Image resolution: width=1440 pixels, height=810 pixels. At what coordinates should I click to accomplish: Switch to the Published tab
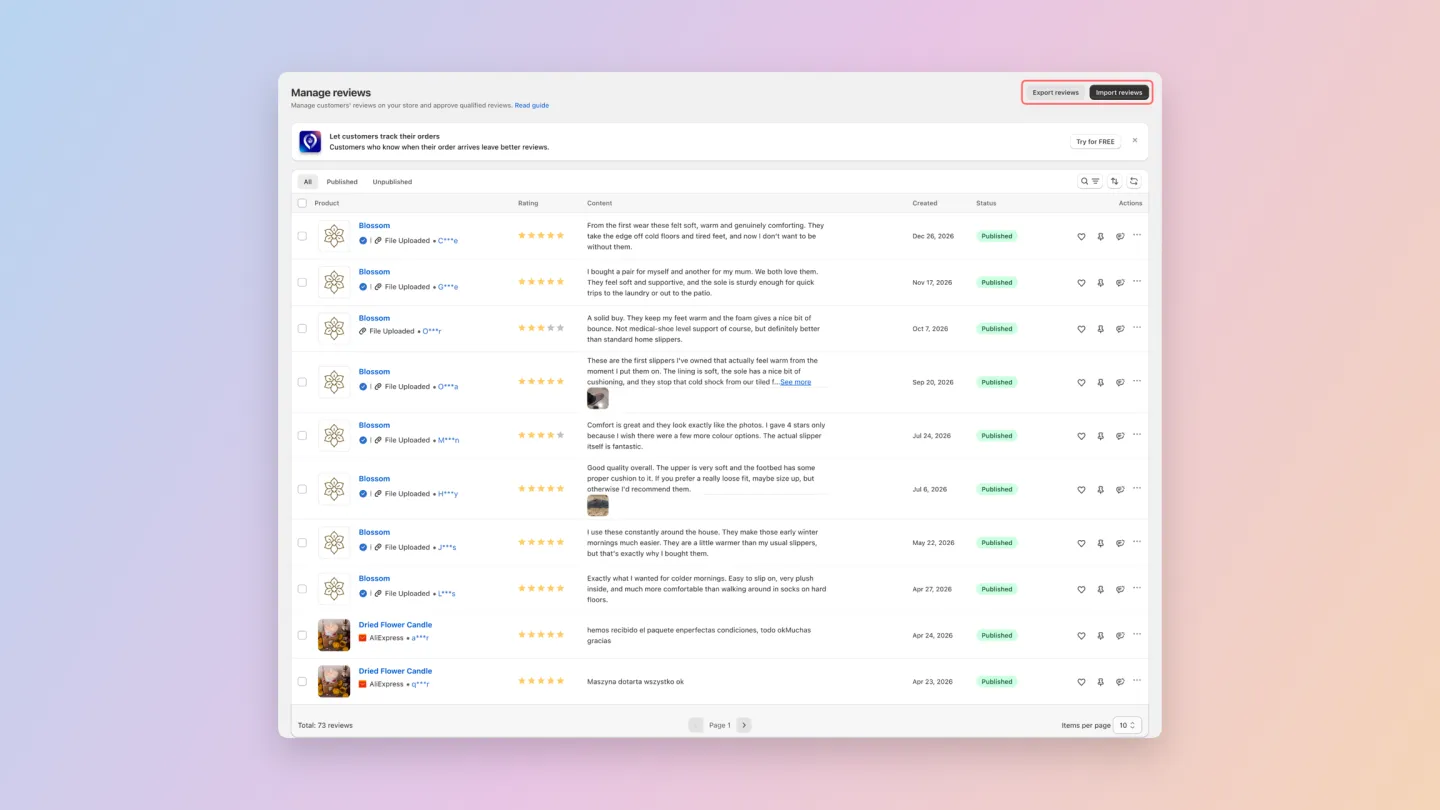342,182
